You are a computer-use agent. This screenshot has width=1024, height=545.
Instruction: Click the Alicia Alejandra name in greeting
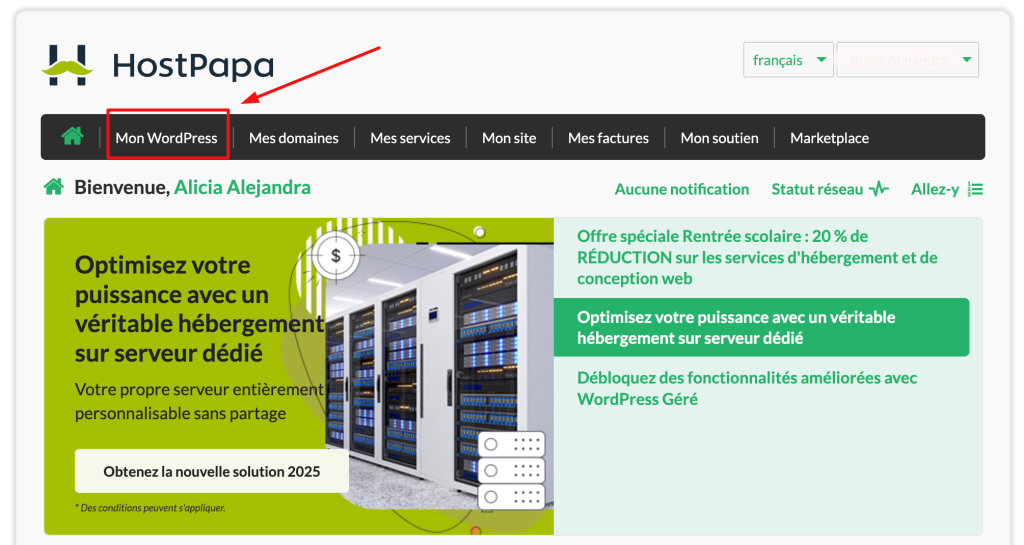pos(242,187)
